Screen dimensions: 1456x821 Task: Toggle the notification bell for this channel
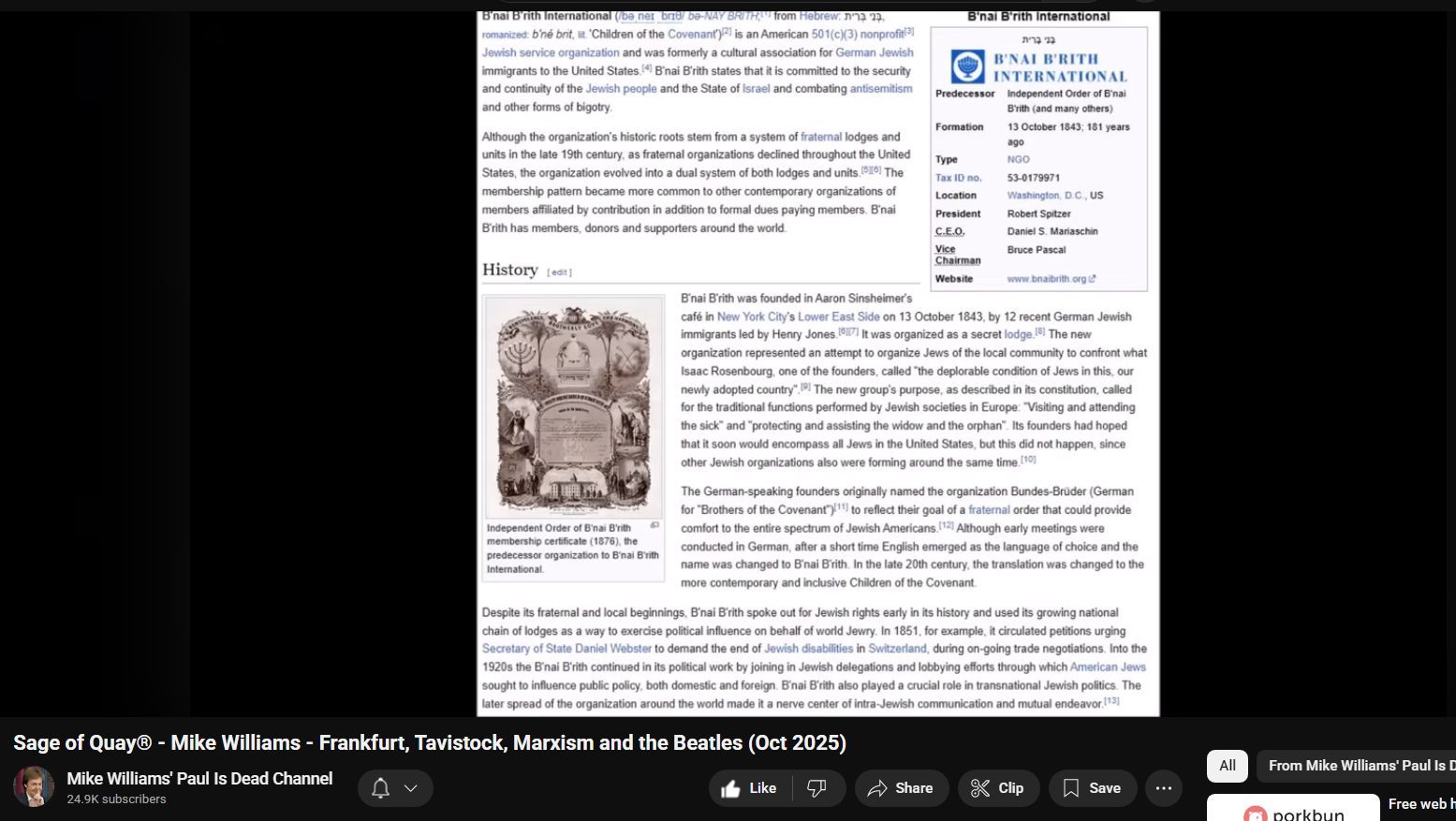(x=380, y=788)
